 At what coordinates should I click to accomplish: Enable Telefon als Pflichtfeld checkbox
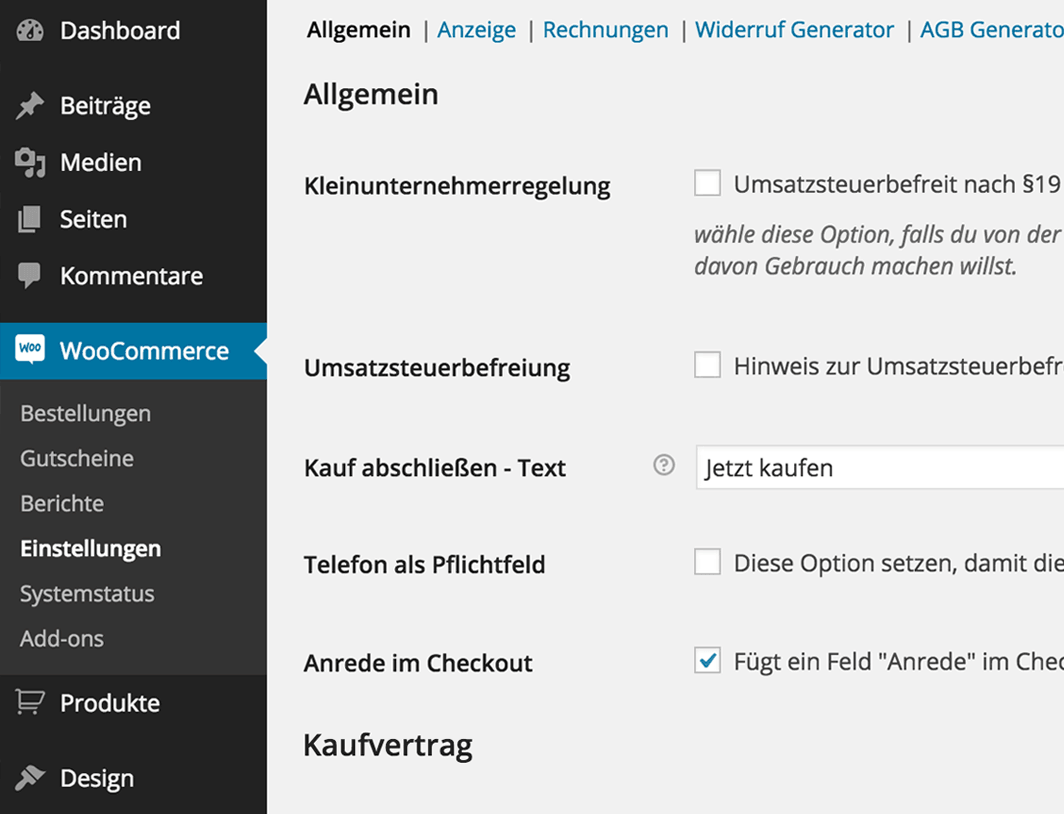point(707,562)
